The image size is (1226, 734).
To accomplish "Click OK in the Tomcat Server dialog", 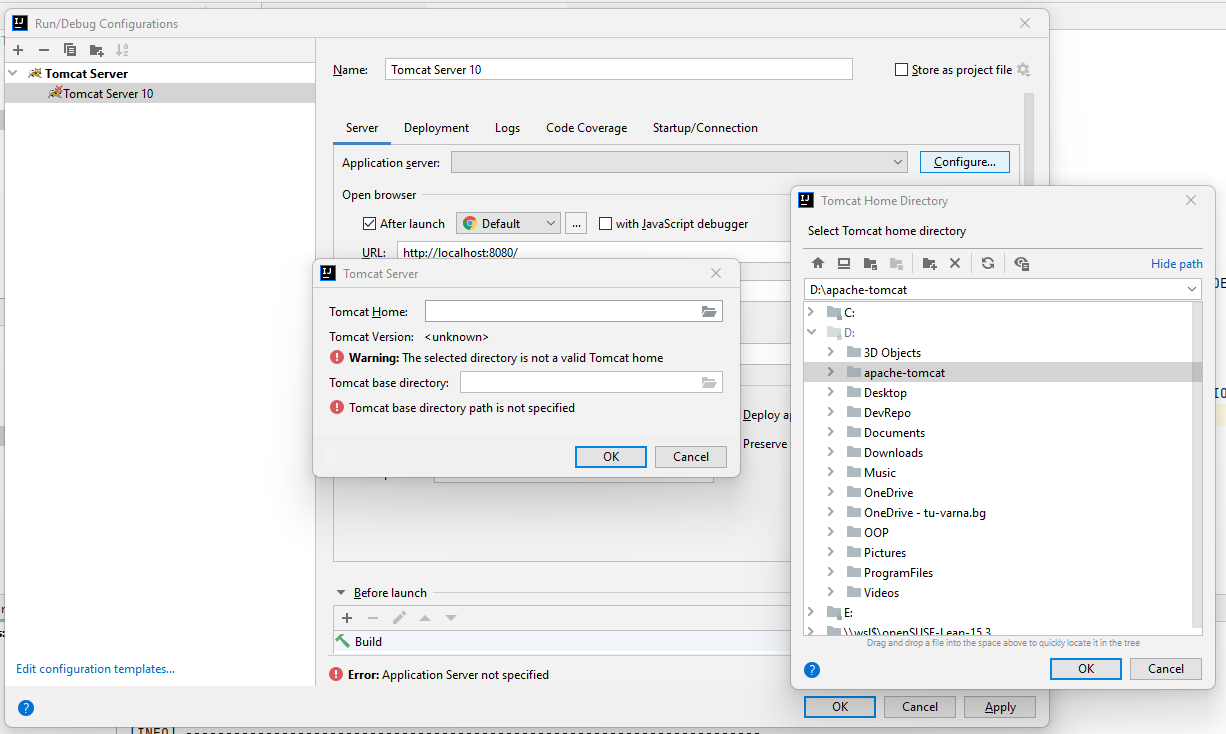I will pos(611,456).
